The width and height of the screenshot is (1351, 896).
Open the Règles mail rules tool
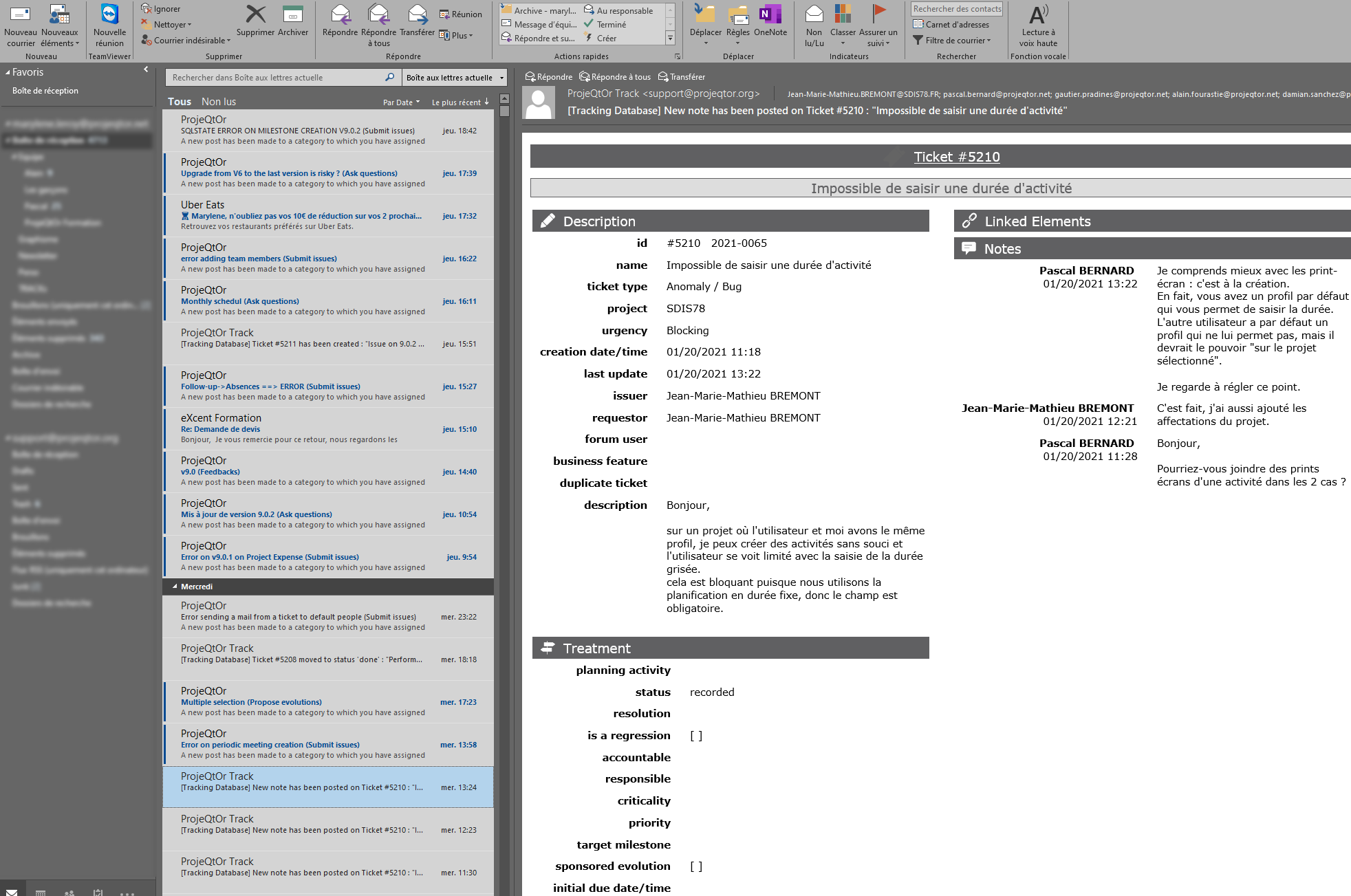tap(738, 24)
